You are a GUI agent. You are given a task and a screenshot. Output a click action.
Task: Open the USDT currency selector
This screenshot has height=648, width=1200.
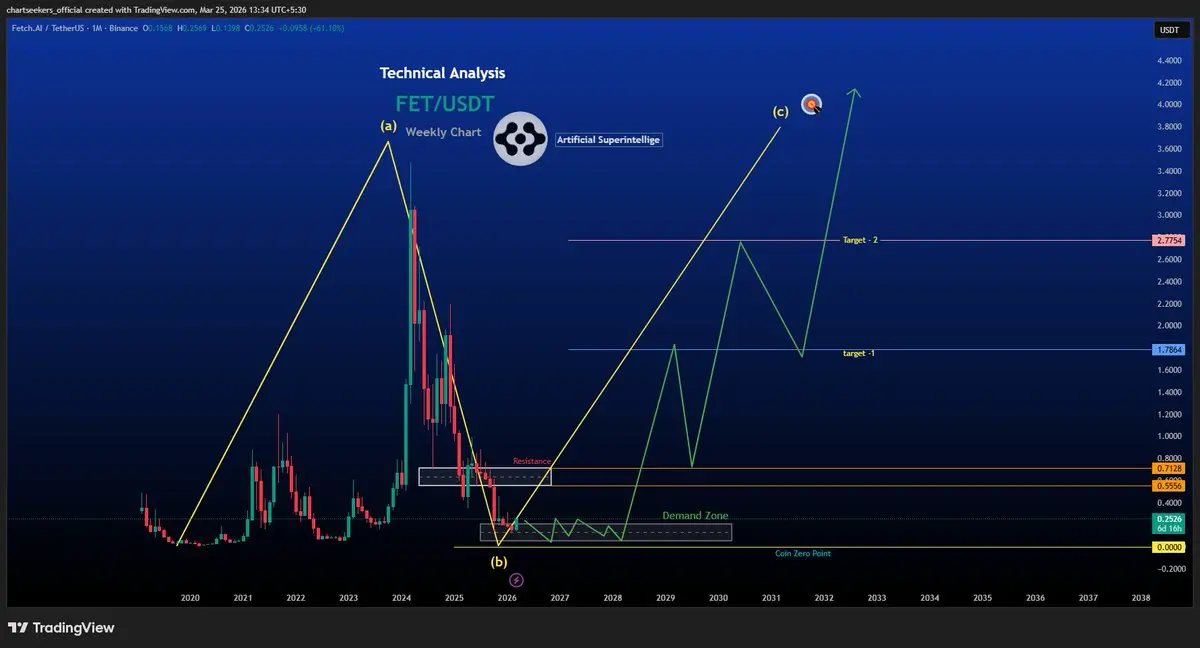1168,31
